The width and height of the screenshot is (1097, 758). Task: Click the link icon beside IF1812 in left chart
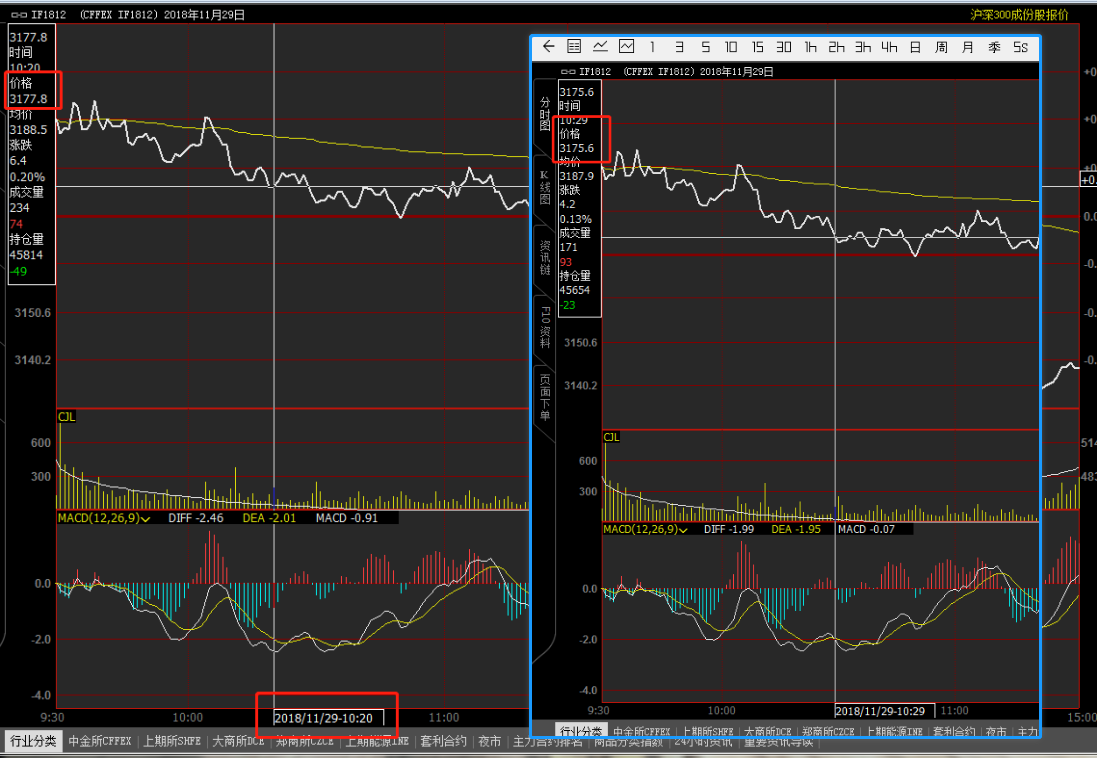pos(17,15)
